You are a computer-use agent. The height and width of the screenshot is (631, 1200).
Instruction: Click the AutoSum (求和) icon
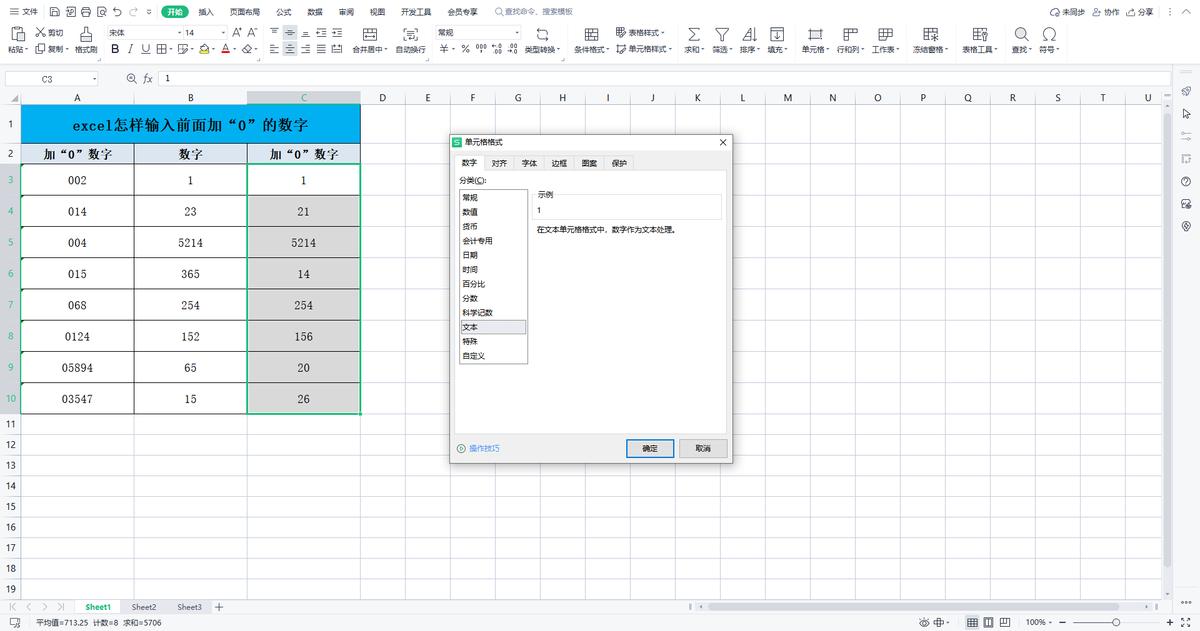pos(692,40)
